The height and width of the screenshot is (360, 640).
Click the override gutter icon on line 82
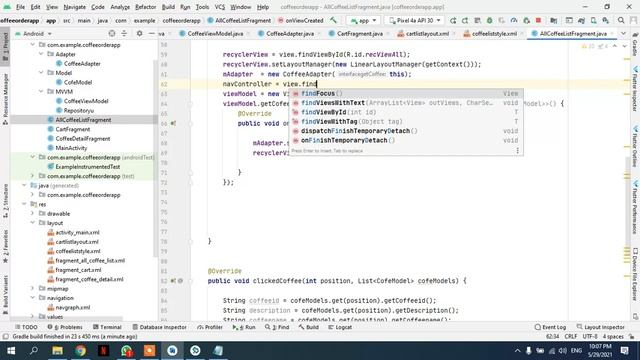coord(173,281)
